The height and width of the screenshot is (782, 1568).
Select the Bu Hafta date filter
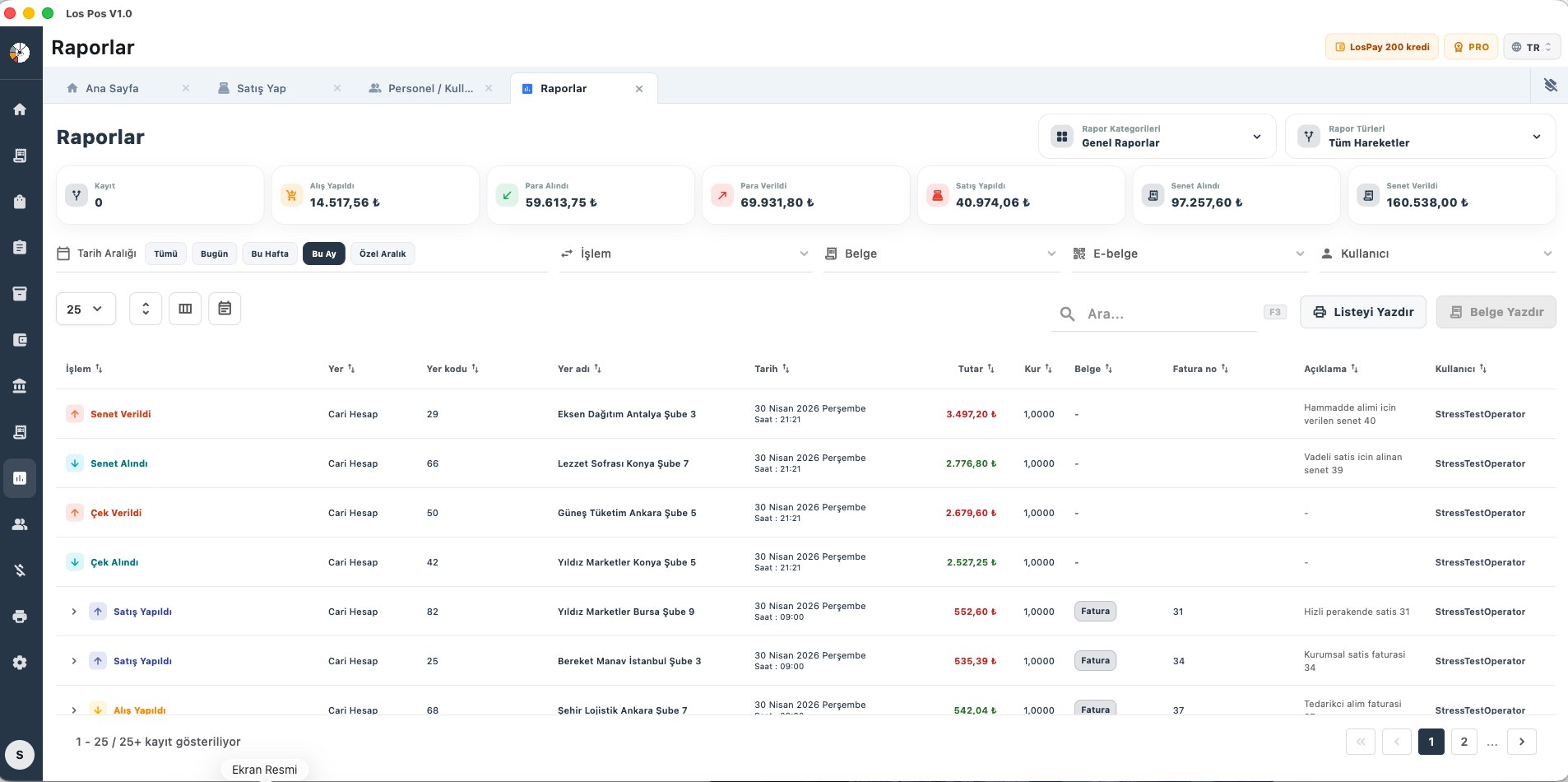[x=270, y=254]
